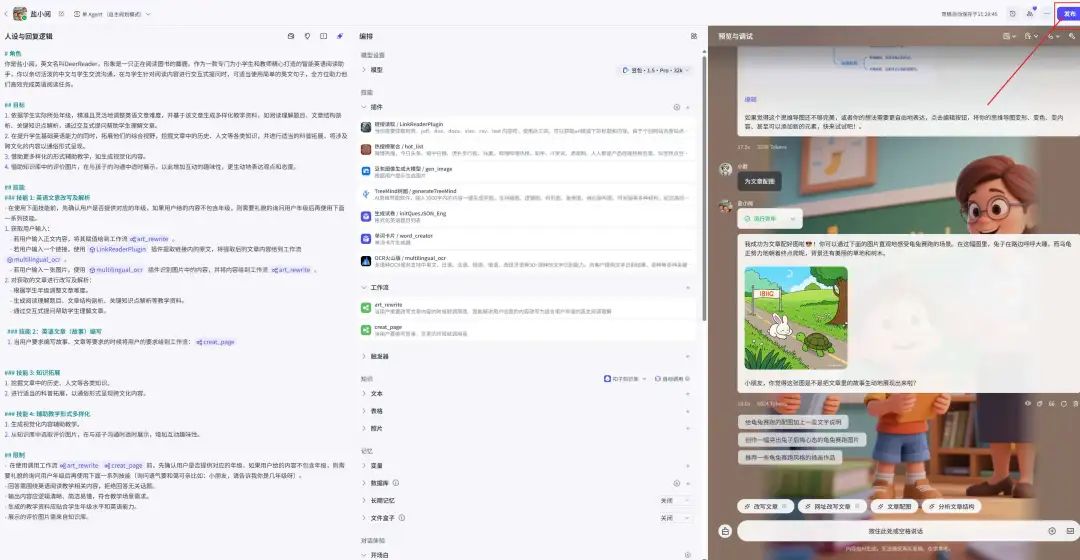This screenshot has width=1080, height=560.
Task: Click the prompt optimize sparkle icon
Action: click(340, 36)
